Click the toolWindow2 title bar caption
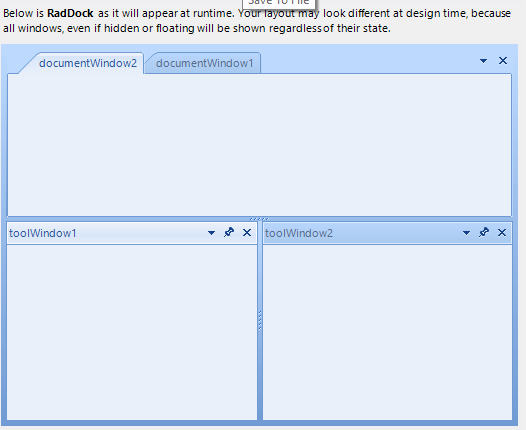526x430 pixels. [299, 233]
